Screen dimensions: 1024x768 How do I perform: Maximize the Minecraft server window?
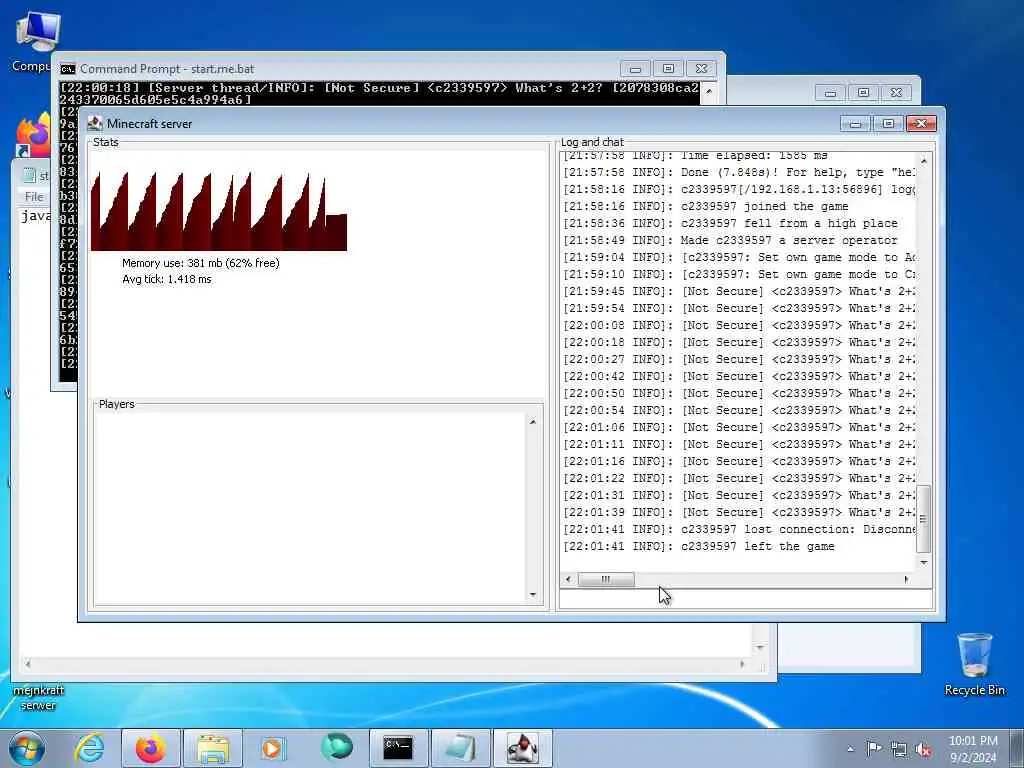tap(888, 123)
